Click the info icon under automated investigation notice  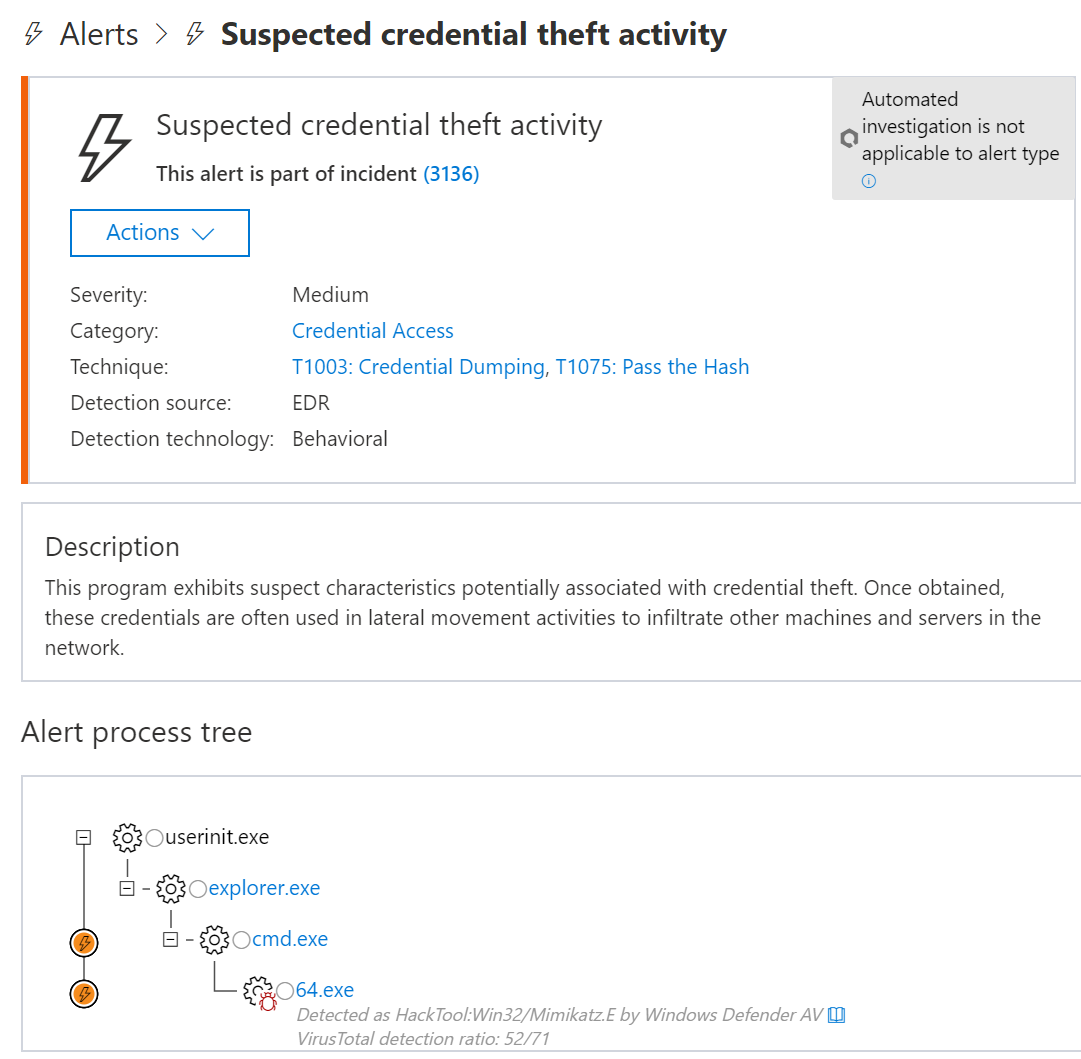pos(869,181)
